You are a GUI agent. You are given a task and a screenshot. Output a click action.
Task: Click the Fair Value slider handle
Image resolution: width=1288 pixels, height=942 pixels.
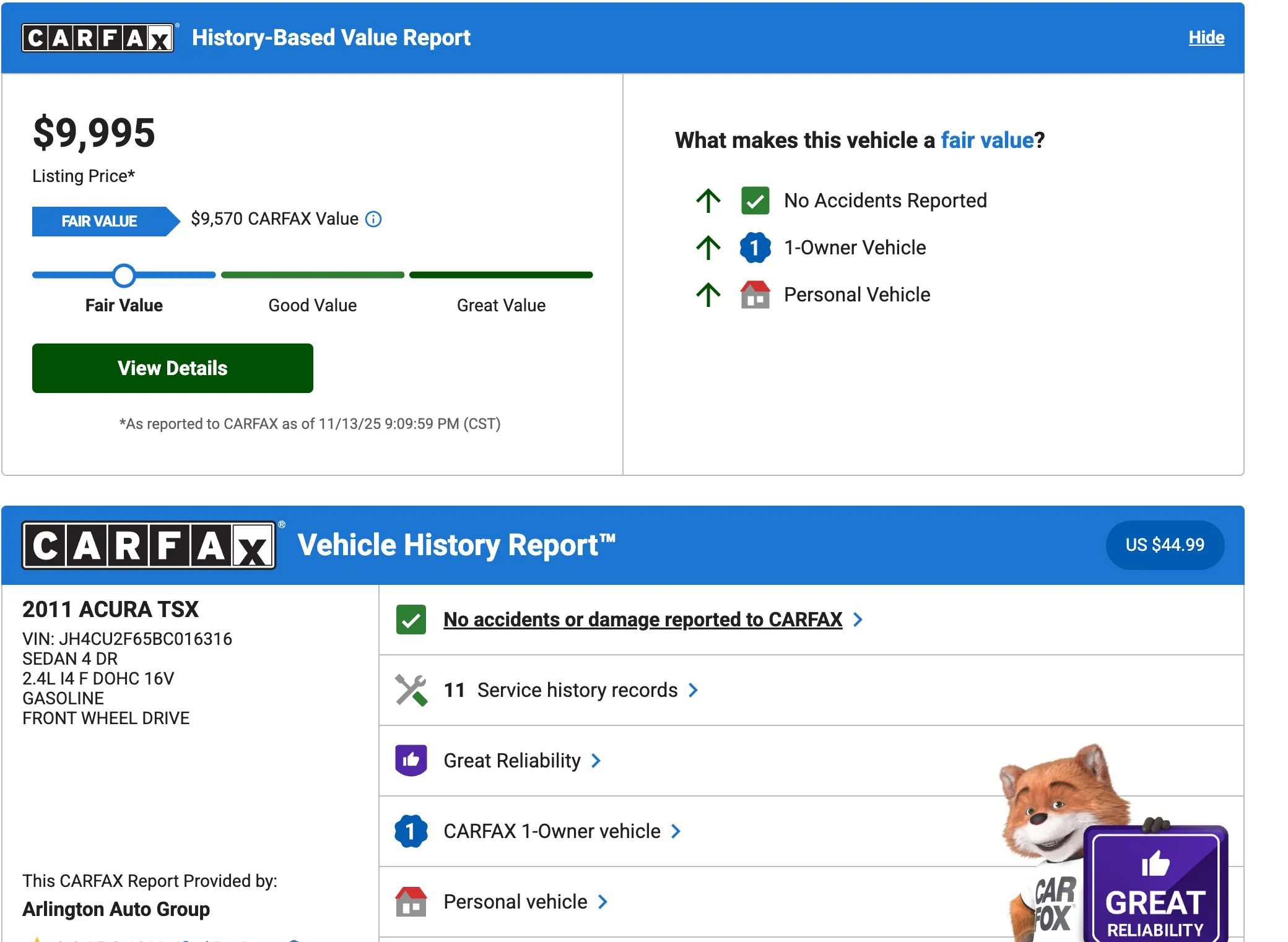124,275
